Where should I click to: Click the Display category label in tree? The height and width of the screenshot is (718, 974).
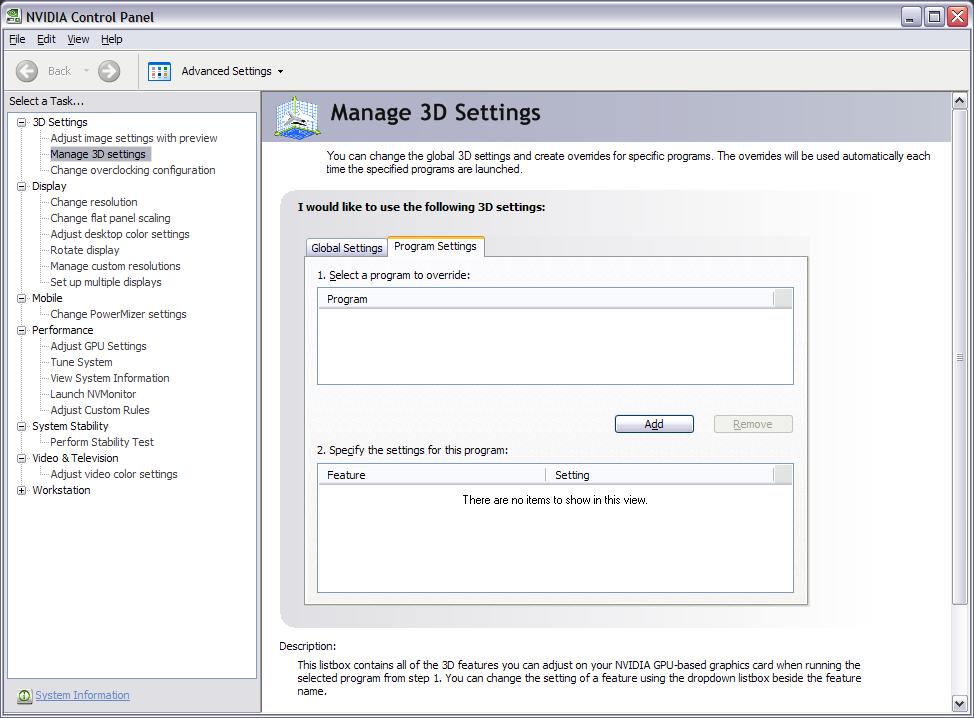pos(49,186)
